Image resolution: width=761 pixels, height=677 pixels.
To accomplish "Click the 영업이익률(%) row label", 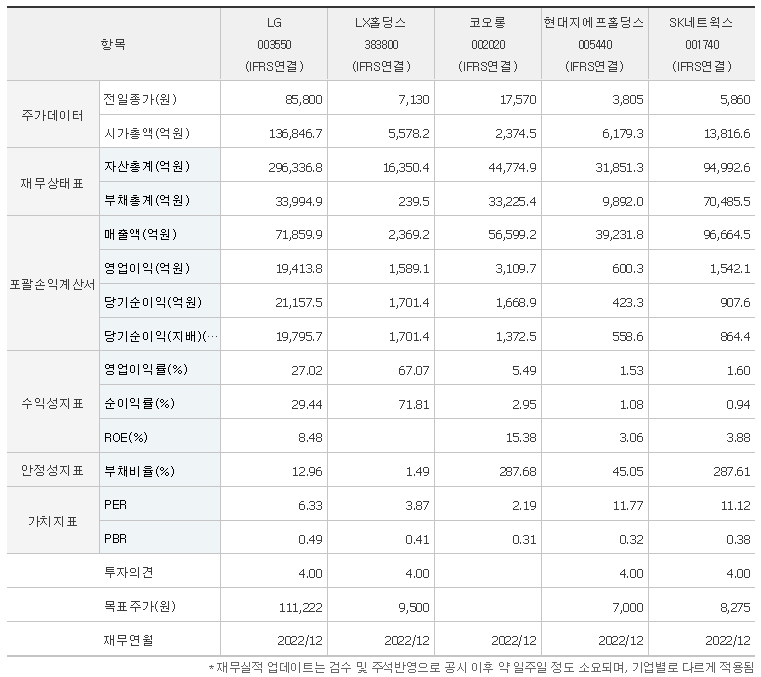I will pos(146,369).
